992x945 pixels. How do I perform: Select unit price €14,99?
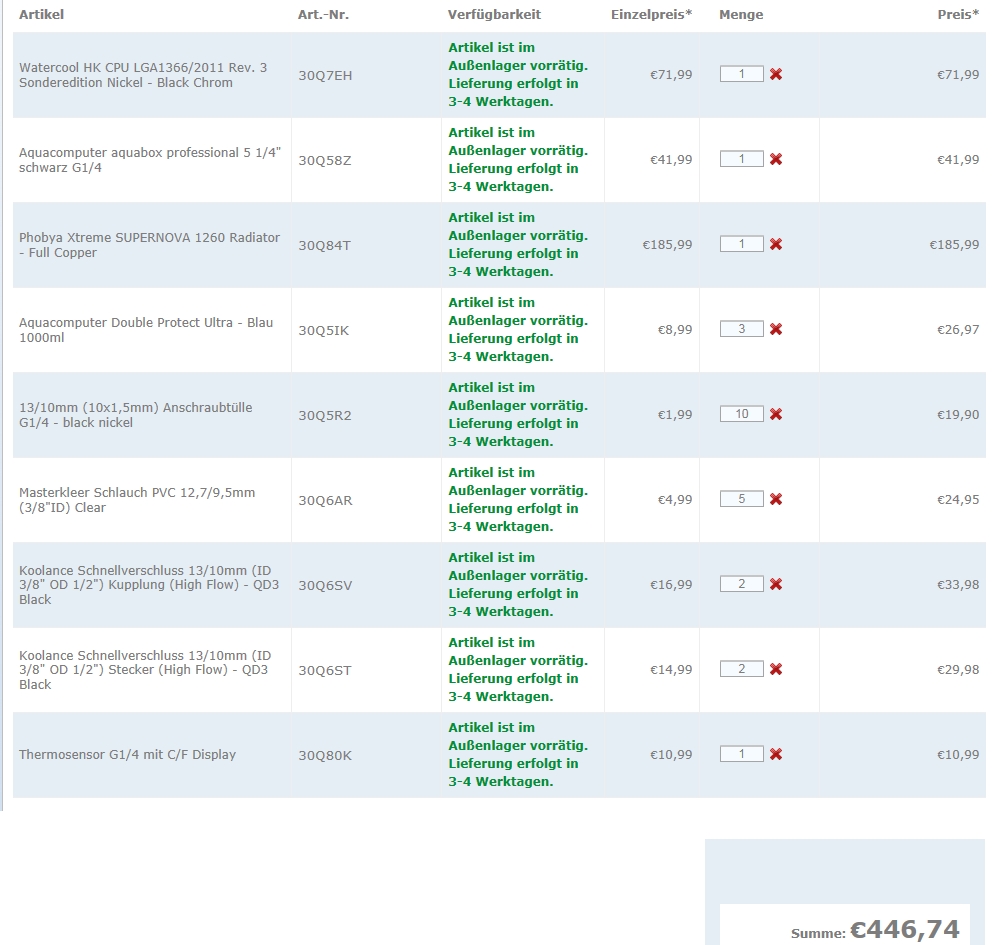pos(671,669)
